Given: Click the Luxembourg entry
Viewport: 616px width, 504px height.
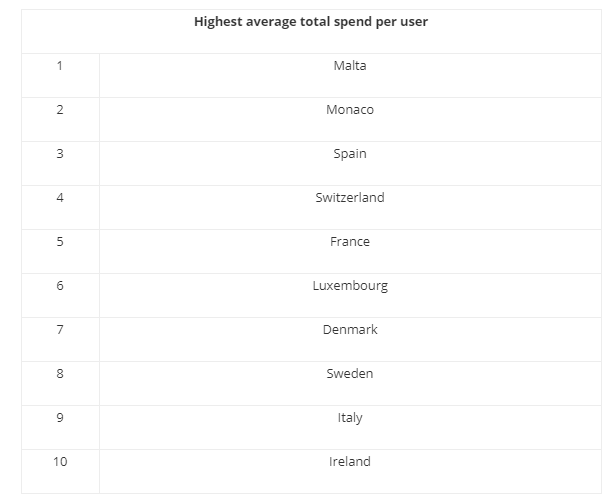Looking at the screenshot, I should (350, 286).
